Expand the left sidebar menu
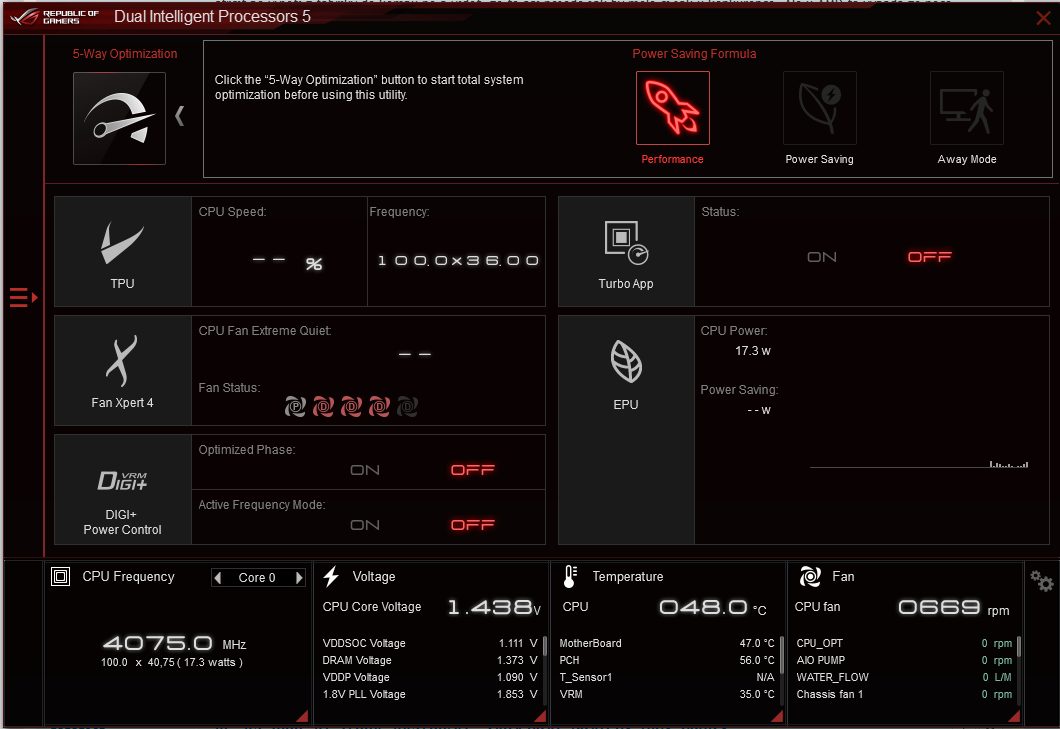 click(22, 297)
